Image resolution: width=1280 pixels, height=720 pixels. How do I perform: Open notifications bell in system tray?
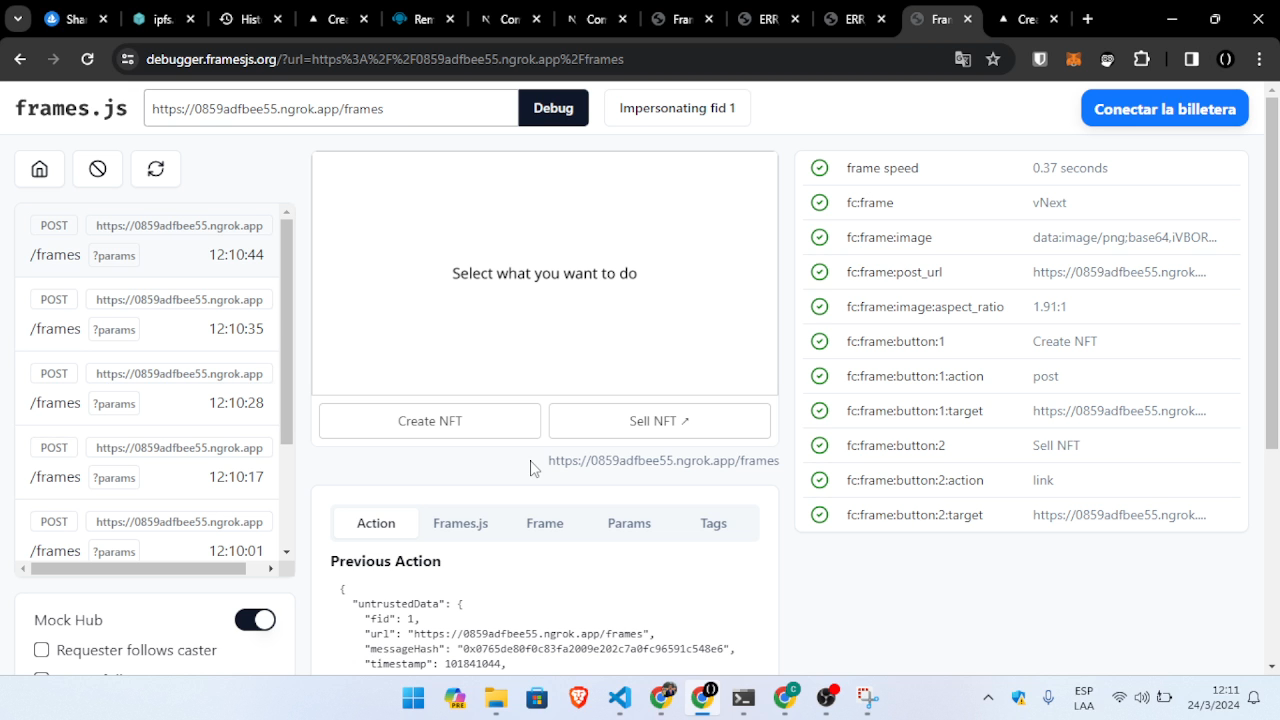(x=1254, y=698)
